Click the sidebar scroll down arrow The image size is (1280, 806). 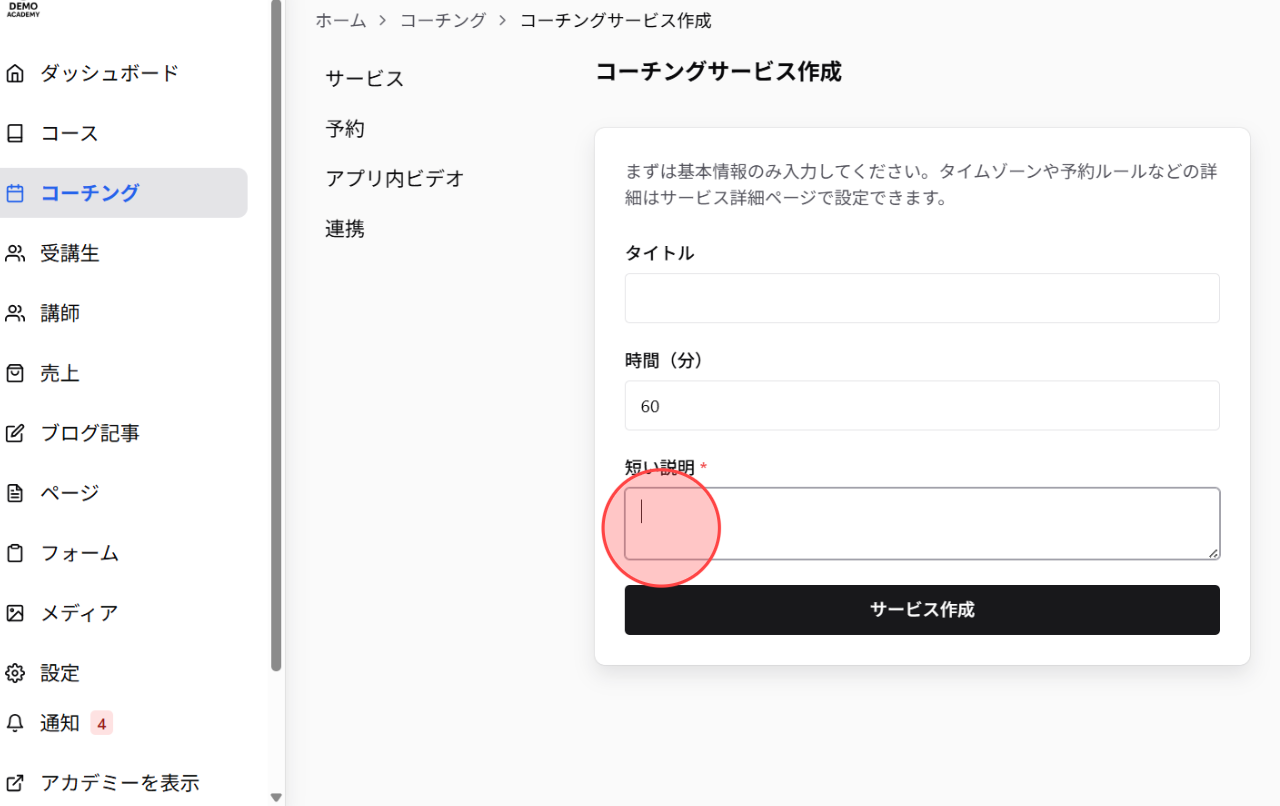(x=277, y=798)
